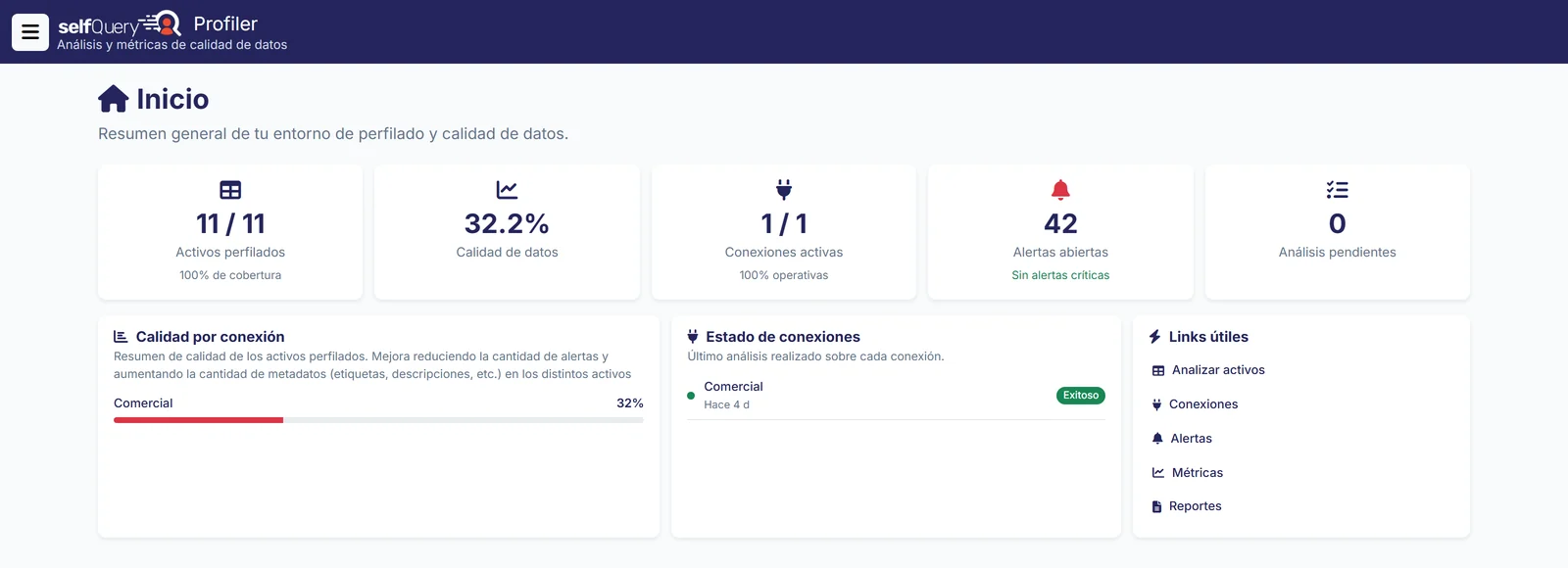Click 'Análisis y métricas de calidad de datos' subtitle

click(x=172, y=45)
